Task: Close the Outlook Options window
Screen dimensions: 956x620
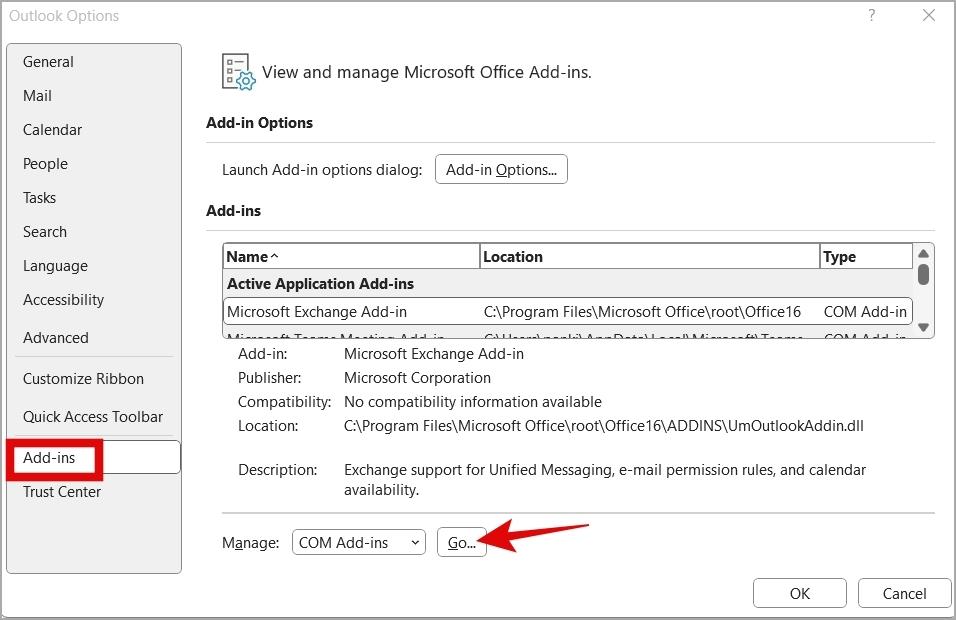Action: point(929,15)
